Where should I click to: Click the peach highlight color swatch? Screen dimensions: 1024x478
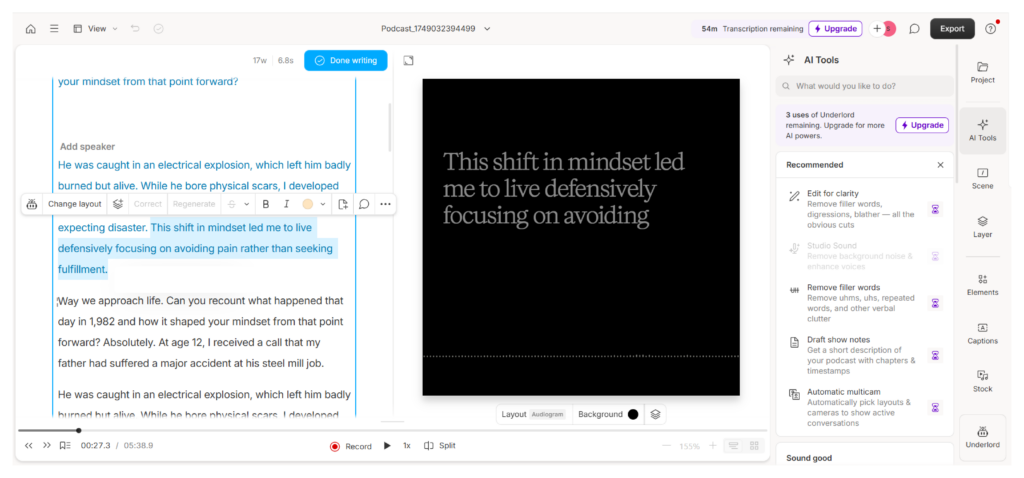pyautogui.click(x=308, y=204)
